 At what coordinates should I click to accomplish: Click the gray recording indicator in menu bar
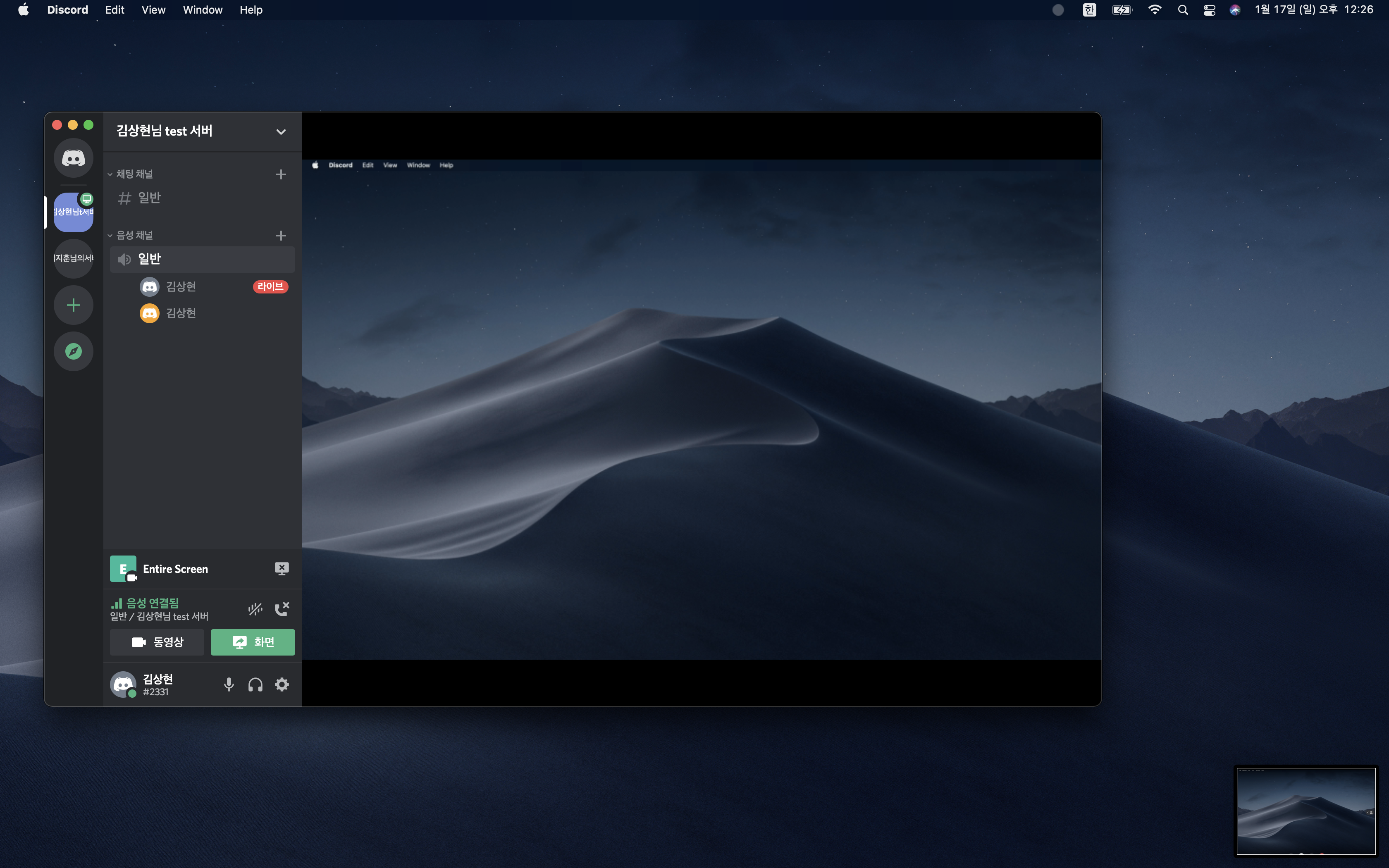coord(1058,10)
